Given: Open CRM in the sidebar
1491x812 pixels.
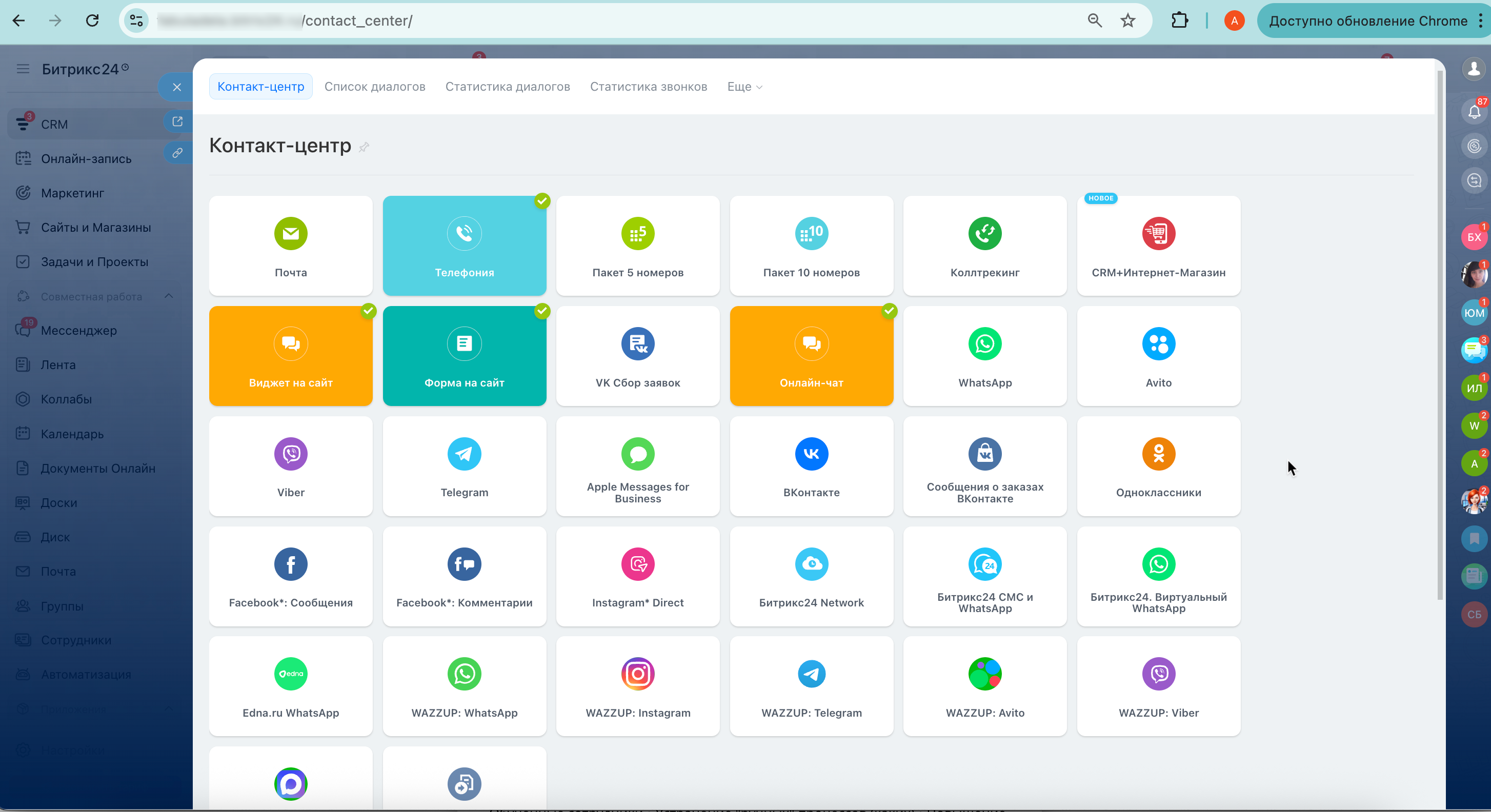Looking at the screenshot, I should point(54,125).
